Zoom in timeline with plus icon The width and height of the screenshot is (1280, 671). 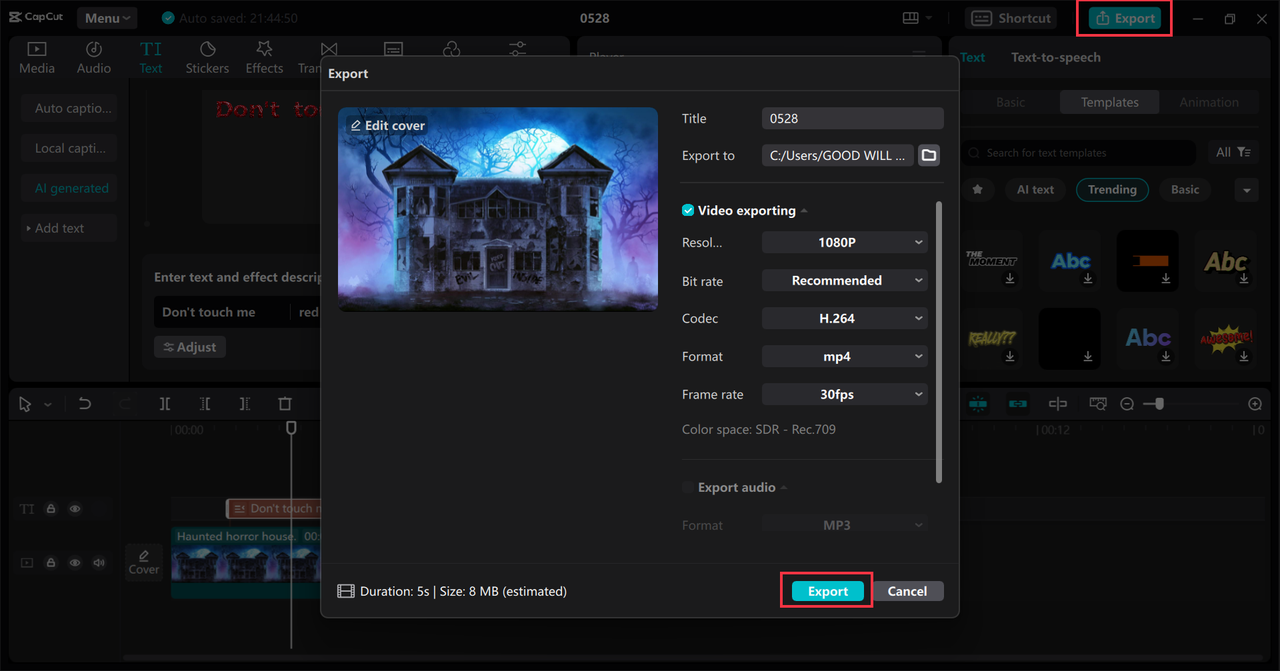[1255, 404]
